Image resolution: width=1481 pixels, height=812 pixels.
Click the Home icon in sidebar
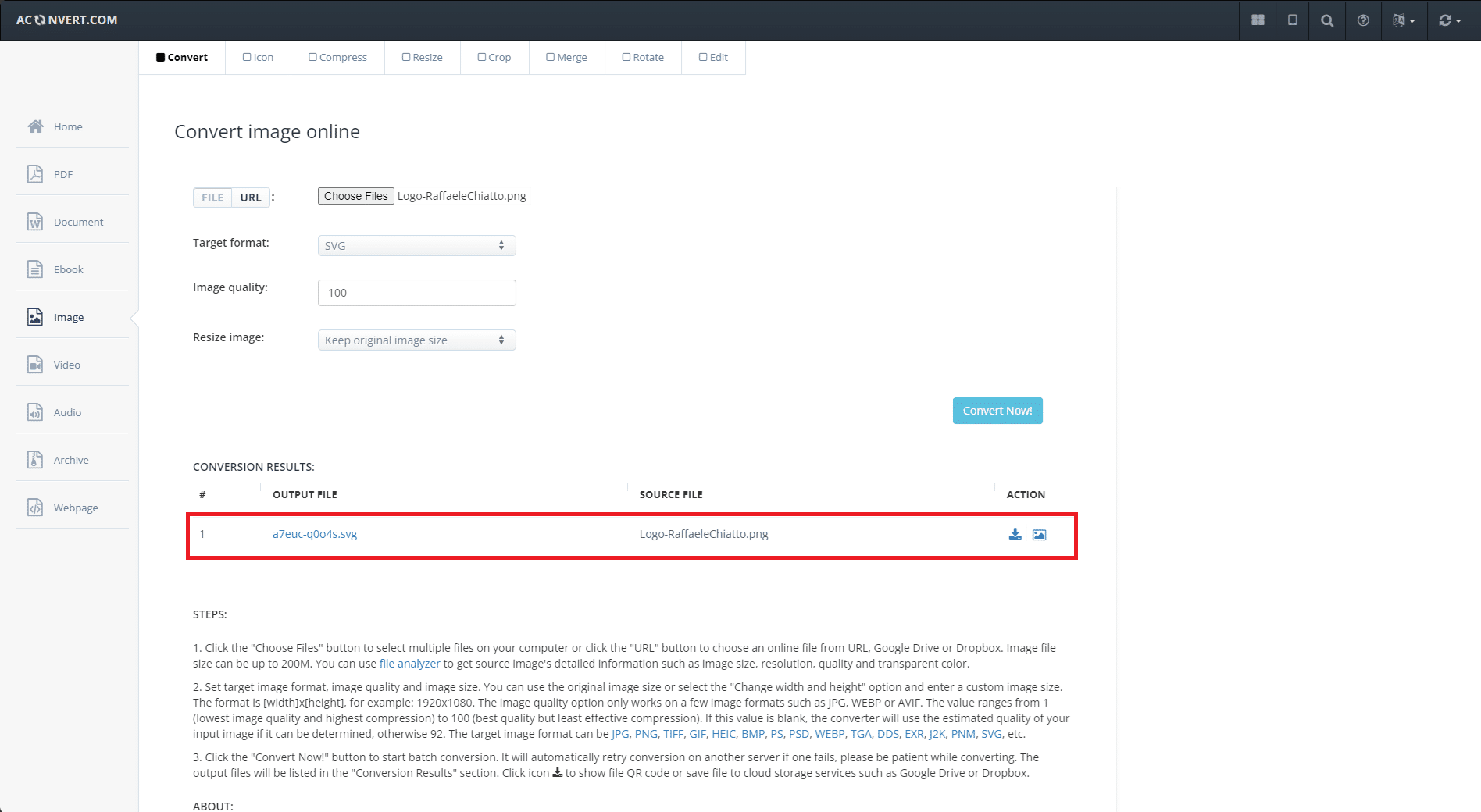click(35, 126)
